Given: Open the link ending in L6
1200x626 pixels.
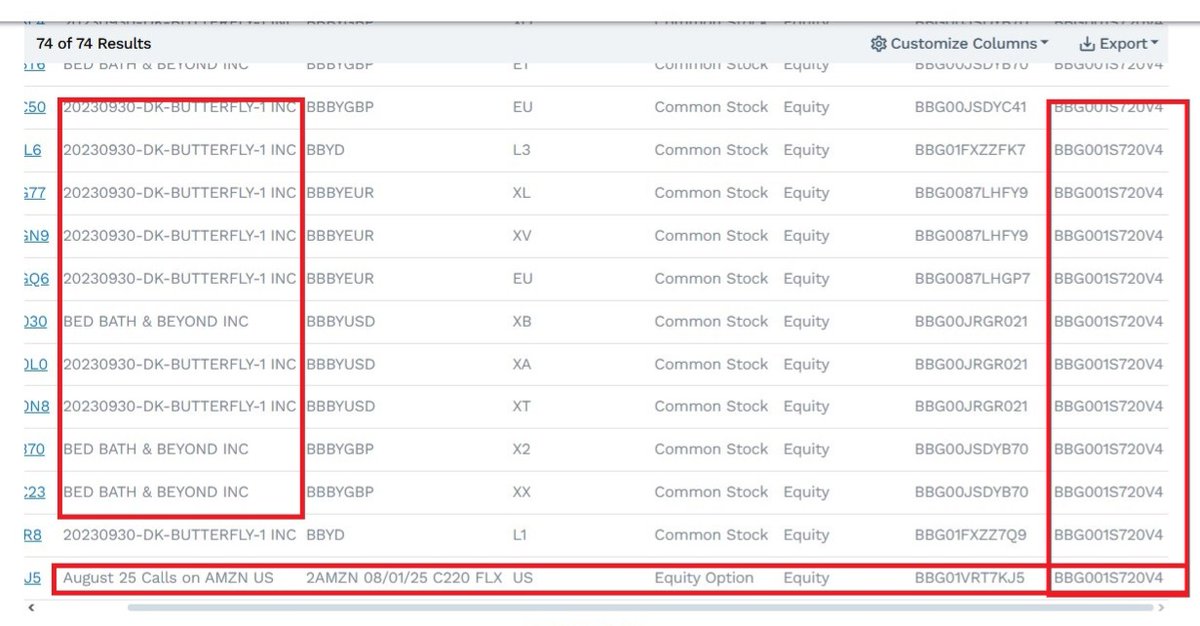Looking at the screenshot, I should pos(33,150).
